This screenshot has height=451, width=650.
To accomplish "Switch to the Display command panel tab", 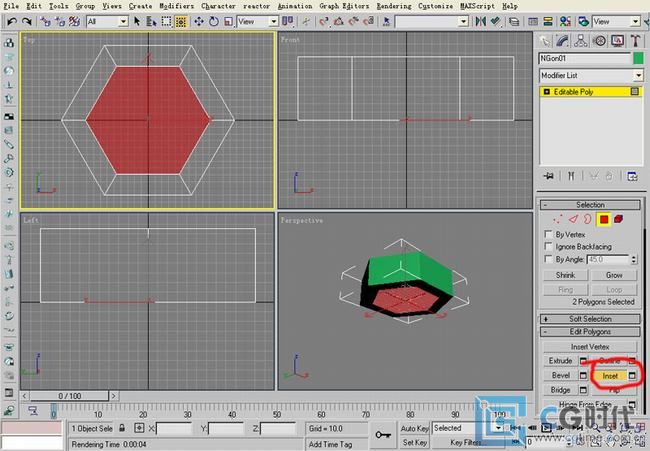I will 617,41.
